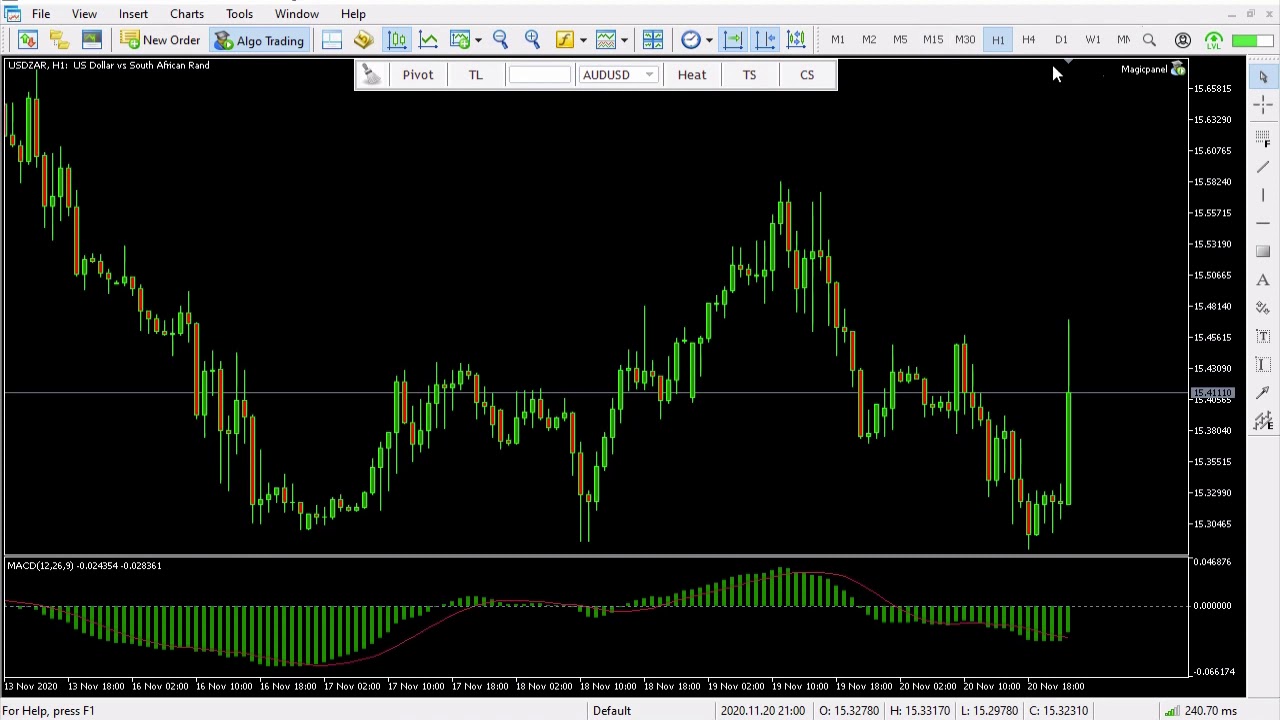This screenshot has height=720, width=1280.
Task: Select M5 timeframe
Action: click(x=900, y=40)
